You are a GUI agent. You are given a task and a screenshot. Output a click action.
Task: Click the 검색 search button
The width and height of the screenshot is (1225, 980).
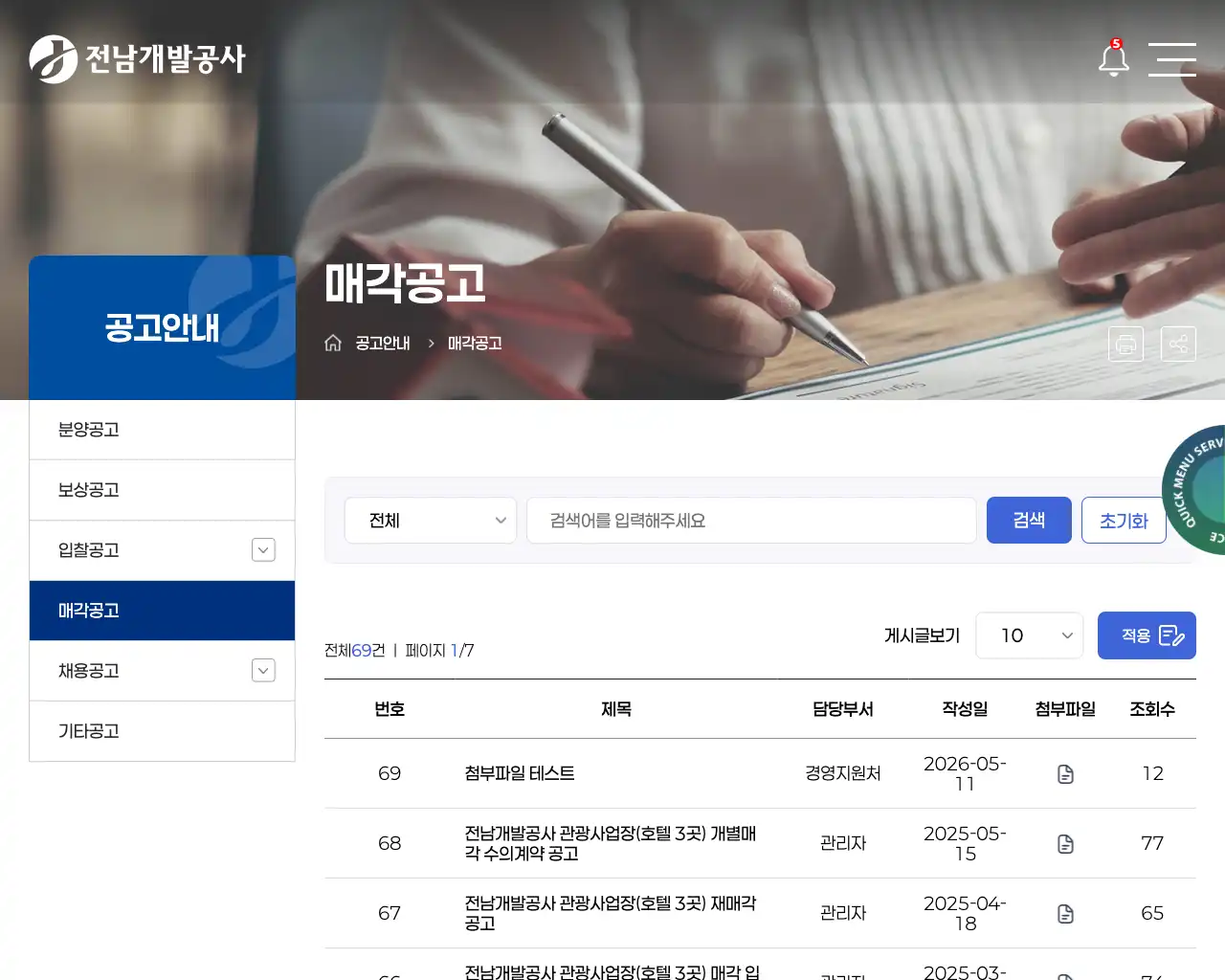(x=1029, y=521)
